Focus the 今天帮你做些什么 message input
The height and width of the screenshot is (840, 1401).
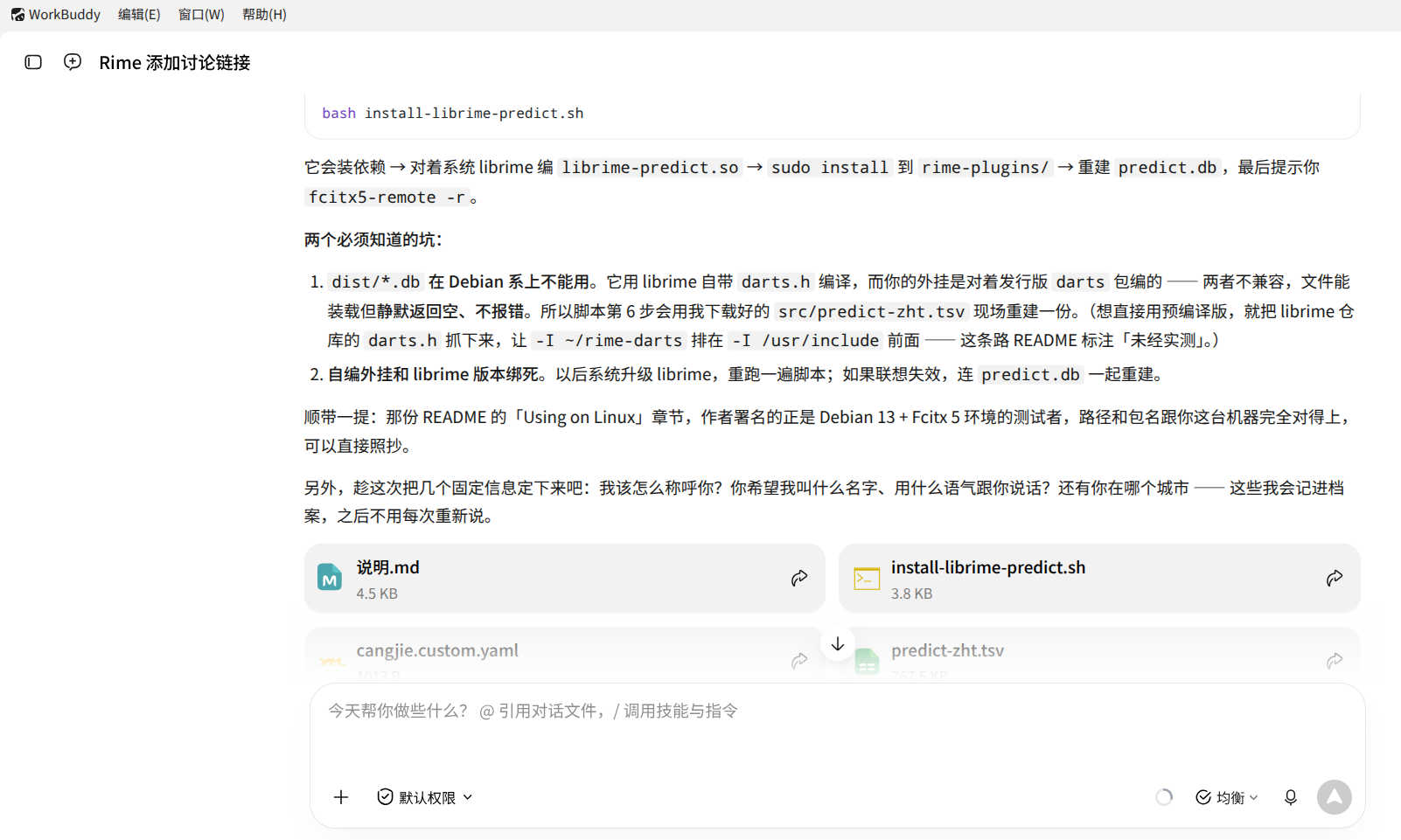pos(837,712)
